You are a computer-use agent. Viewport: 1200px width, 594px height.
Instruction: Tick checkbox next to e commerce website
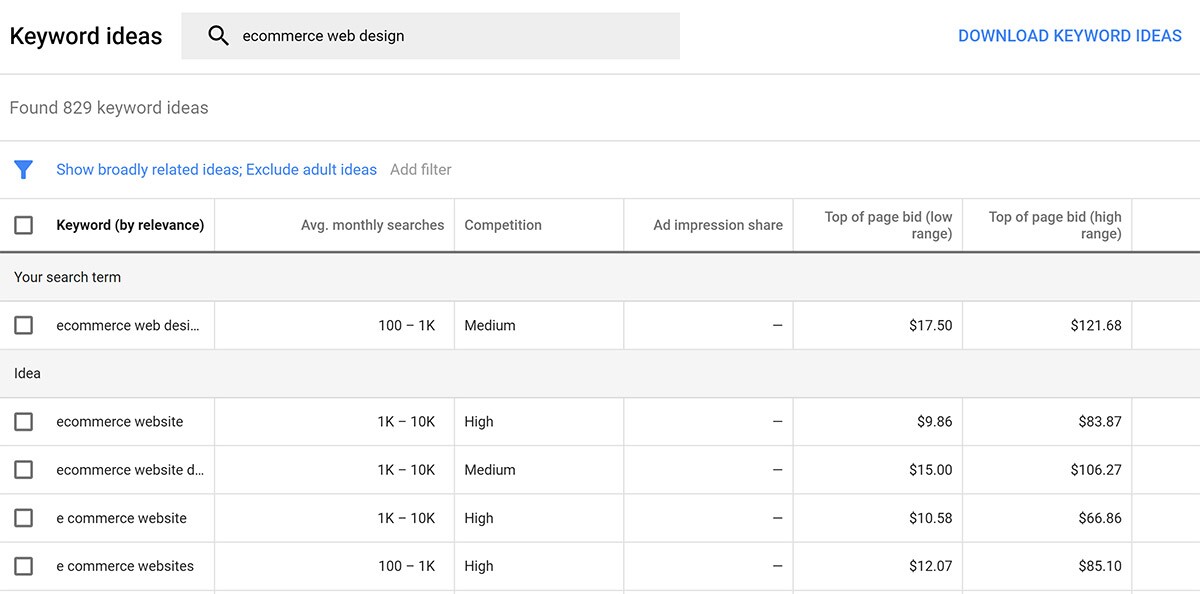pyautogui.click(x=23, y=518)
